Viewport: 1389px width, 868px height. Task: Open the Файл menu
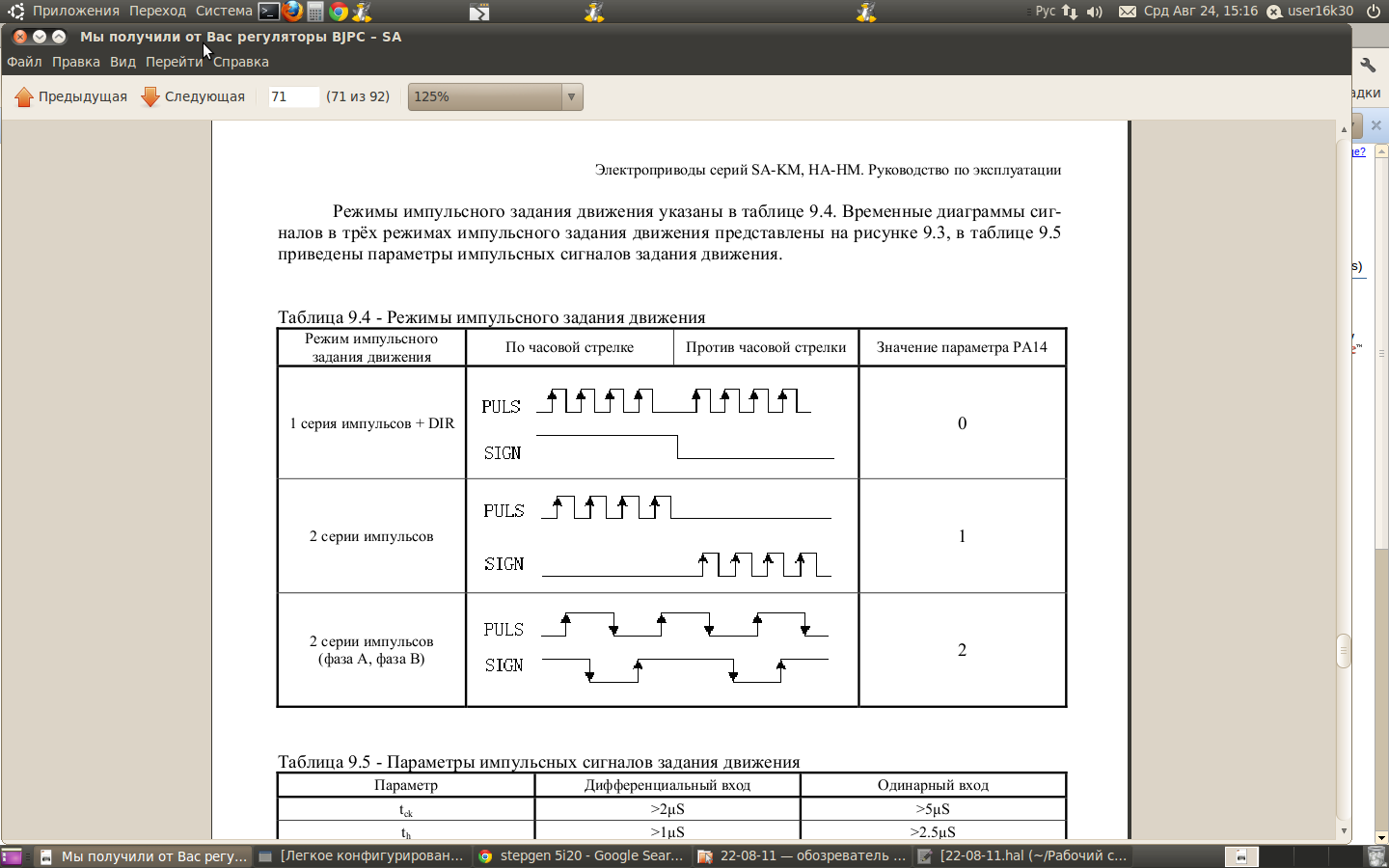tap(24, 62)
